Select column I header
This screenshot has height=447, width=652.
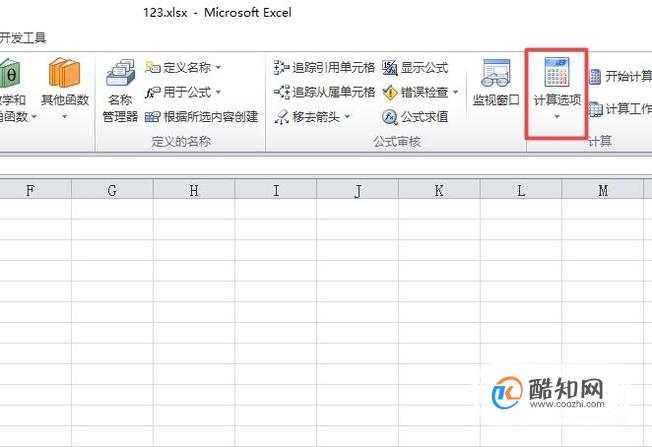pos(276,190)
